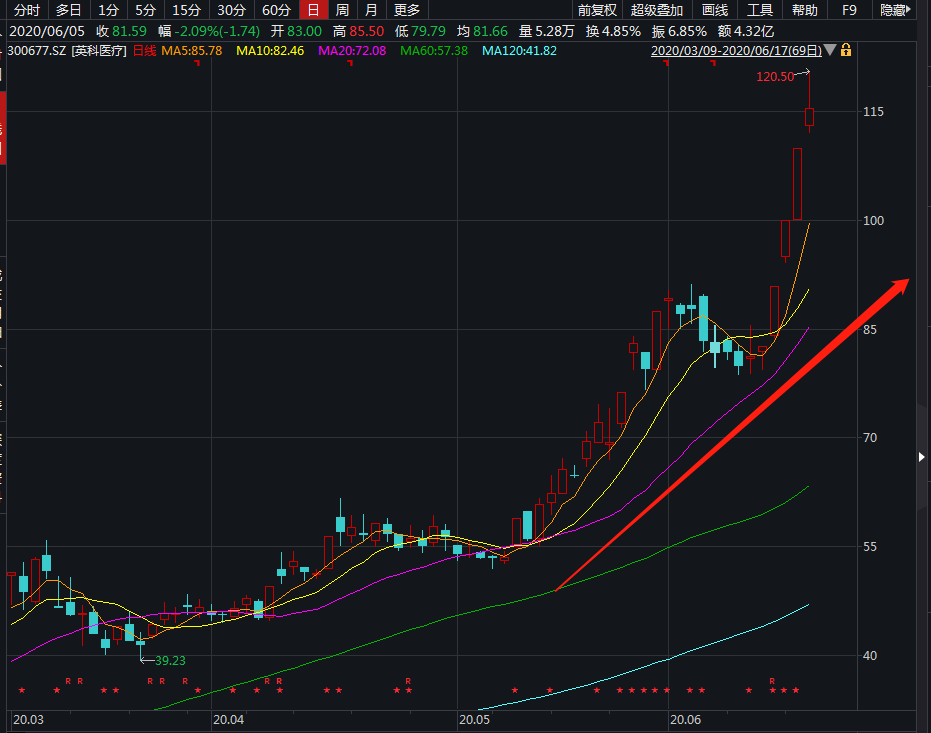
Task: Click the 超级叠加 overlay button
Action: tap(657, 10)
